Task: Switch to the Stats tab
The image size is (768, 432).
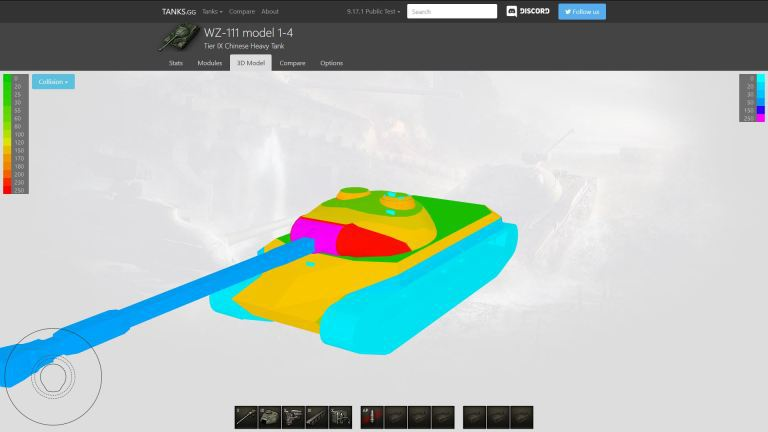Action: pos(176,63)
